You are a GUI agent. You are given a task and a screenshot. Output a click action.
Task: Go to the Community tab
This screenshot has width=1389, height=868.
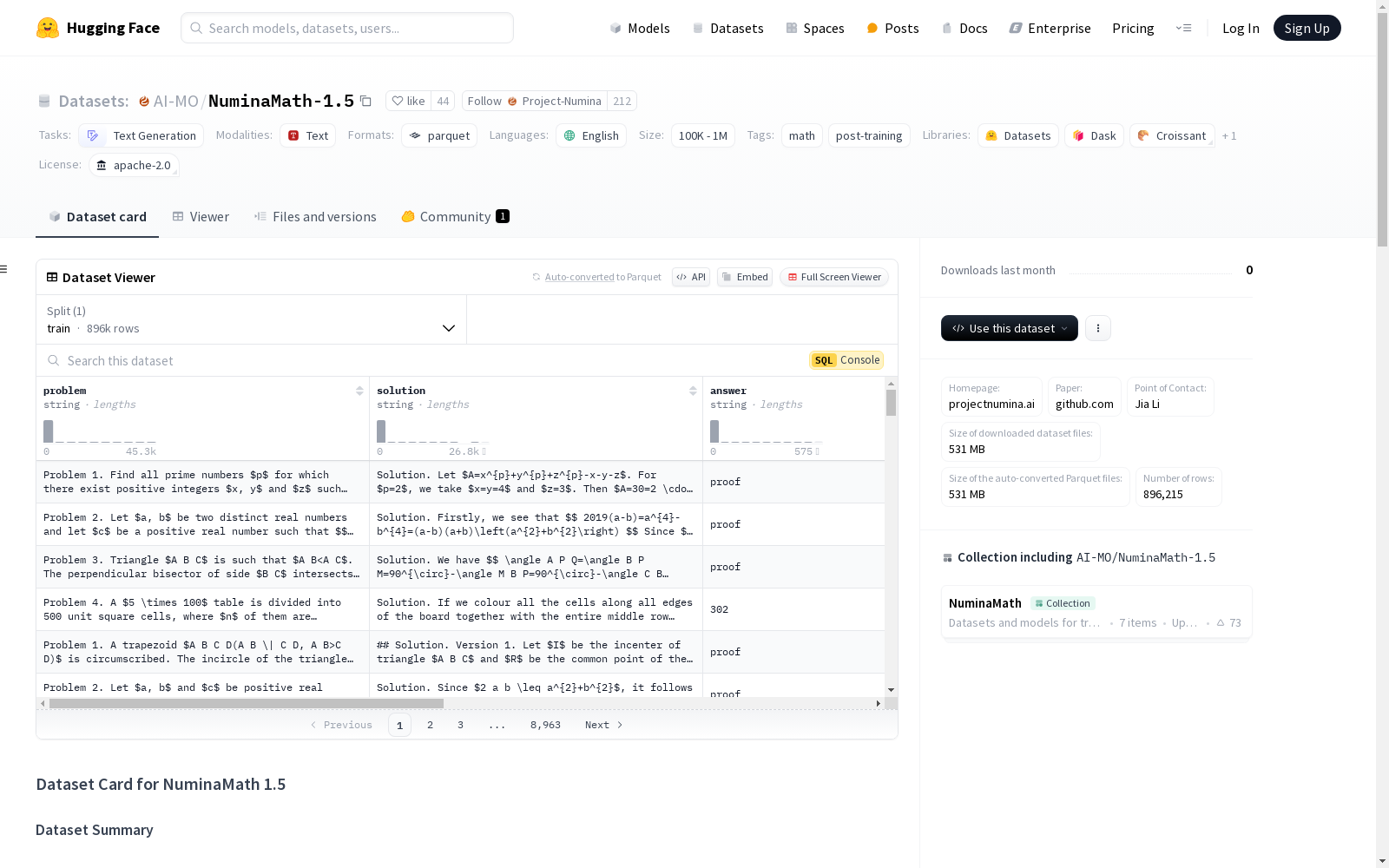pos(456,217)
